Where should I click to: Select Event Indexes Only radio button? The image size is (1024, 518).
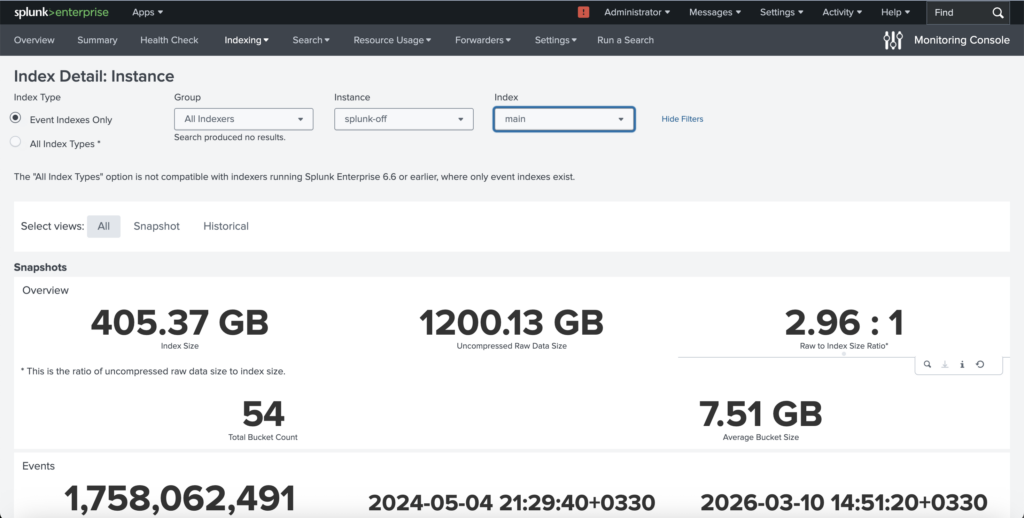(15, 118)
